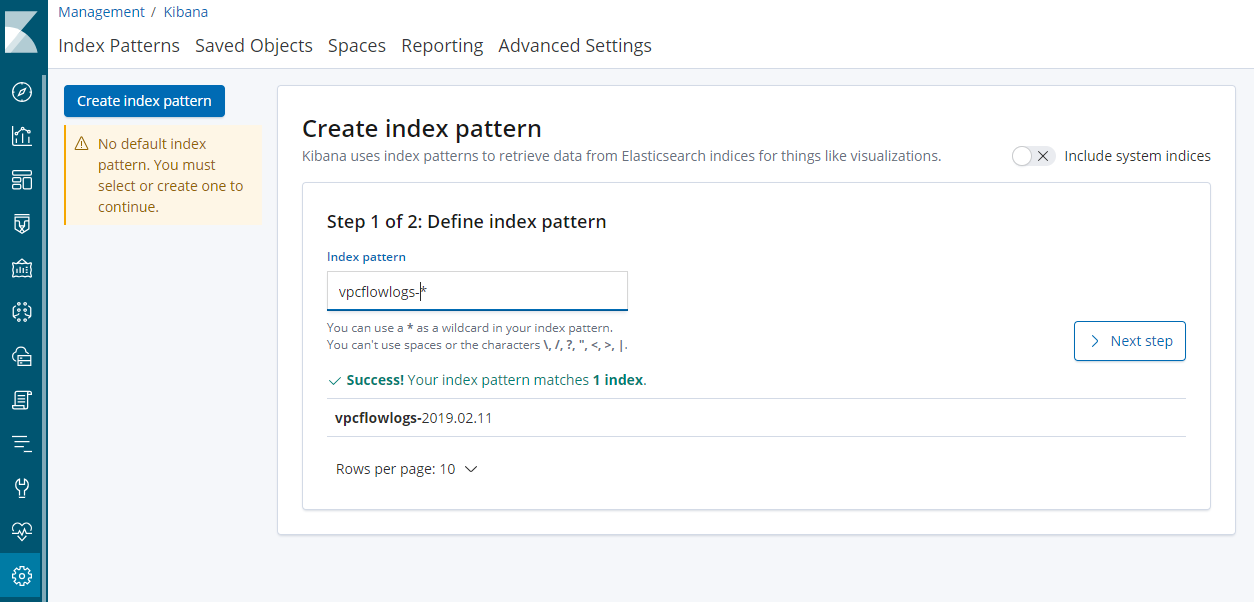Viewport: 1254px width, 602px height.
Task: Open APM from the sidebar
Action: click(x=22, y=444)
